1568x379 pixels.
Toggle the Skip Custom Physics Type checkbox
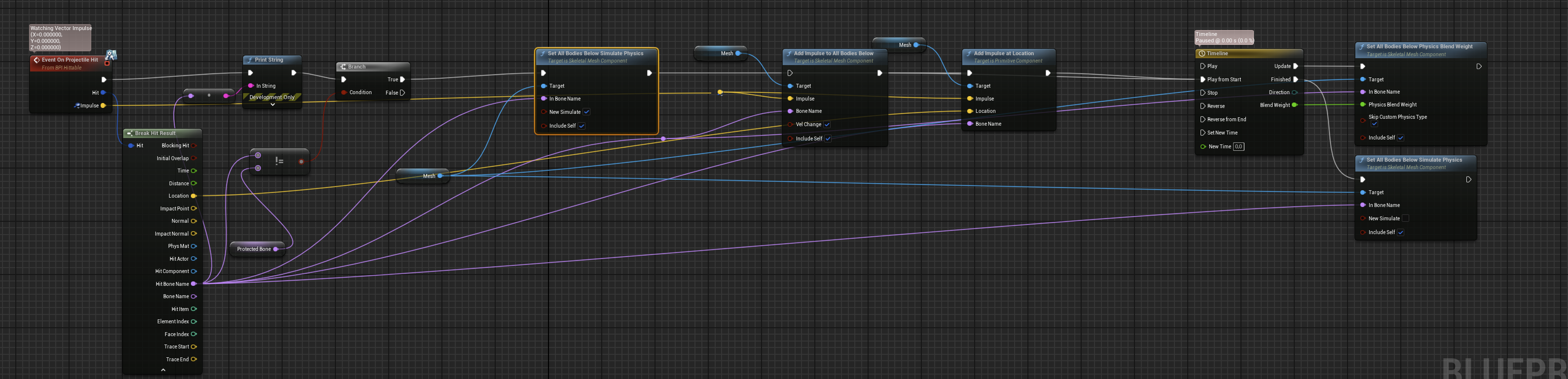1375,124
